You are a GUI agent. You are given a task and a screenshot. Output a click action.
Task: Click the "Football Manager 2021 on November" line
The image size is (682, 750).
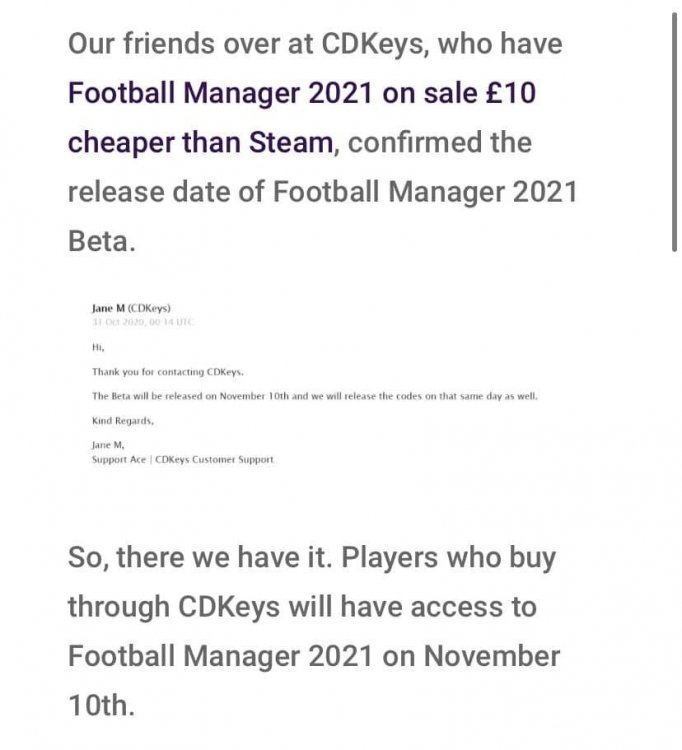314,656
